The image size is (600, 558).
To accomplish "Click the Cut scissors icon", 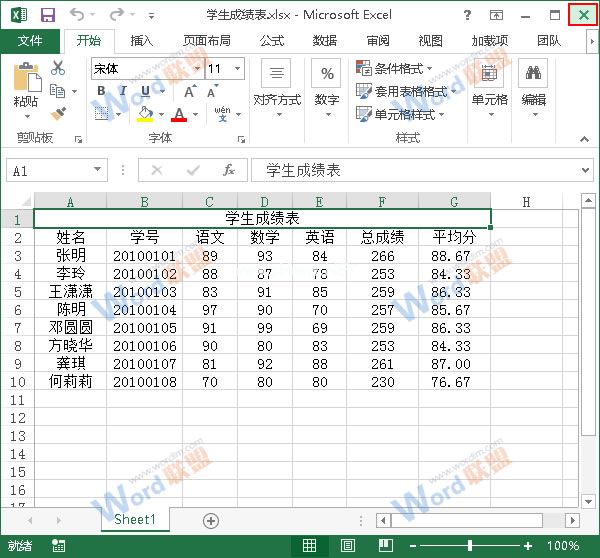I will (58, 68).
